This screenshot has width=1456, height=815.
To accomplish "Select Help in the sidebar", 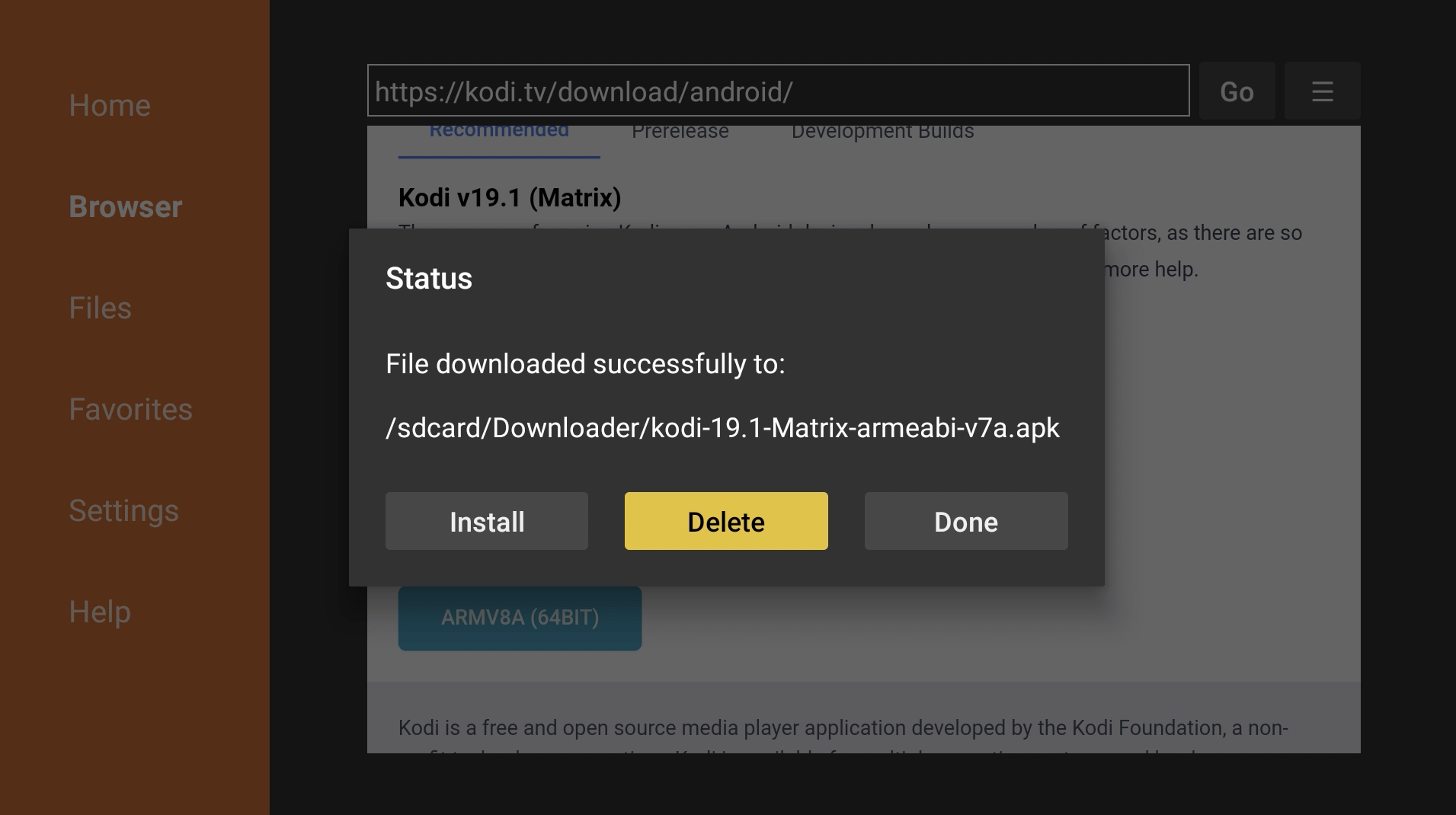I will tap(100, 612).
